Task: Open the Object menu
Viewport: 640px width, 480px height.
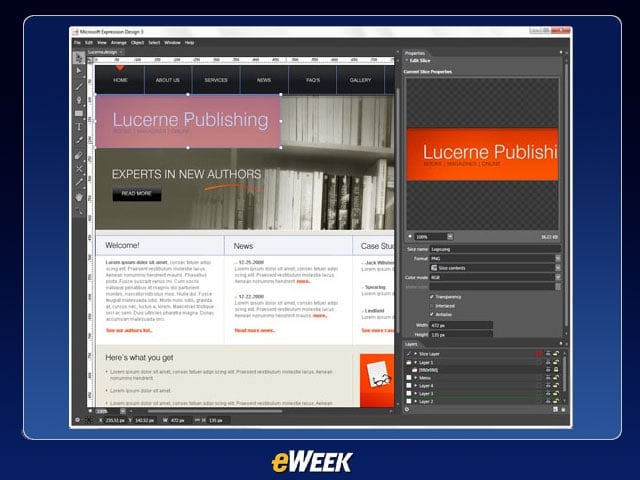Action: coord(137,42)
